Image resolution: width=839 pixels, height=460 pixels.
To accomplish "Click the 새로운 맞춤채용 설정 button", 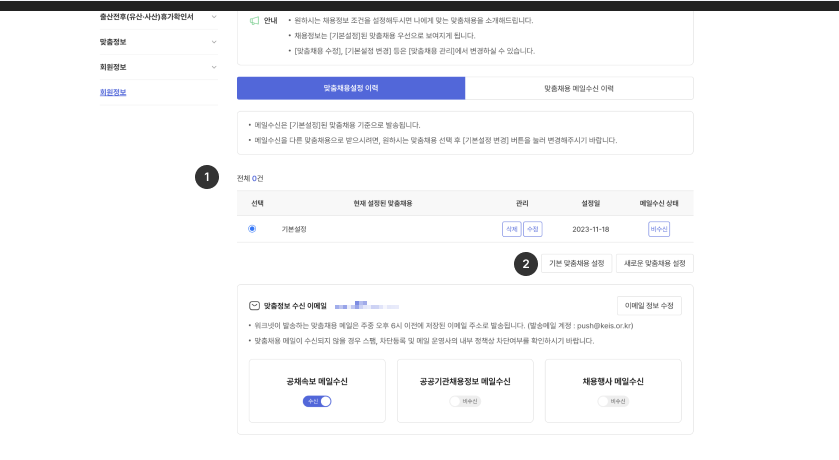I will click(655, 263).
